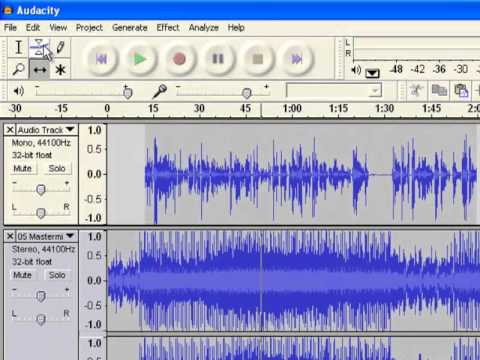Select the Selection (I-beam) tool

click(x=19, y=47)
